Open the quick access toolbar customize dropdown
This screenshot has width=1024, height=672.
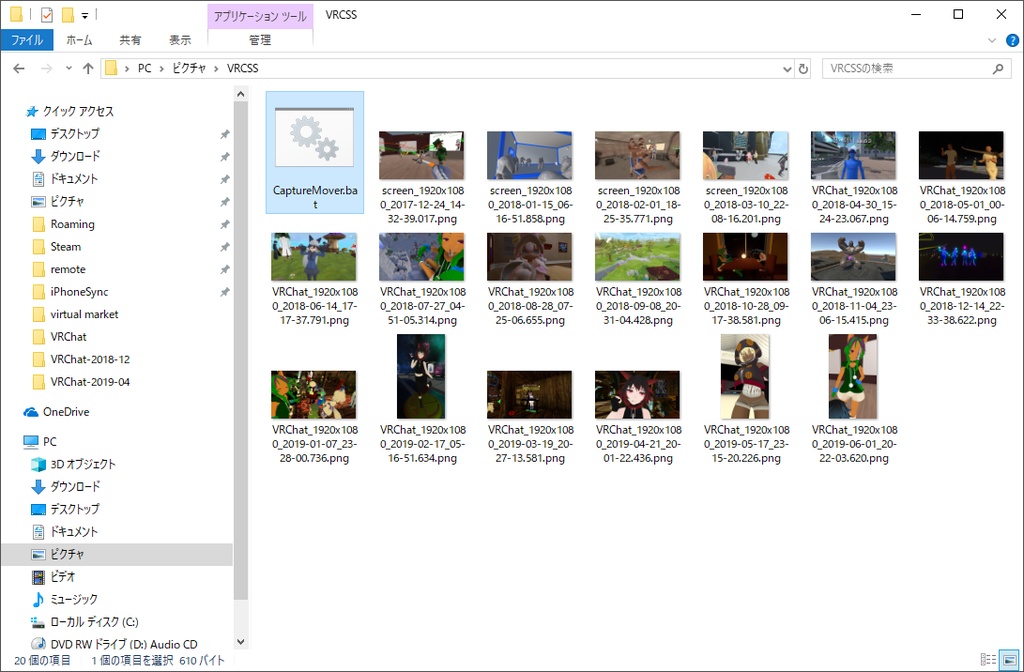(85, 15)
